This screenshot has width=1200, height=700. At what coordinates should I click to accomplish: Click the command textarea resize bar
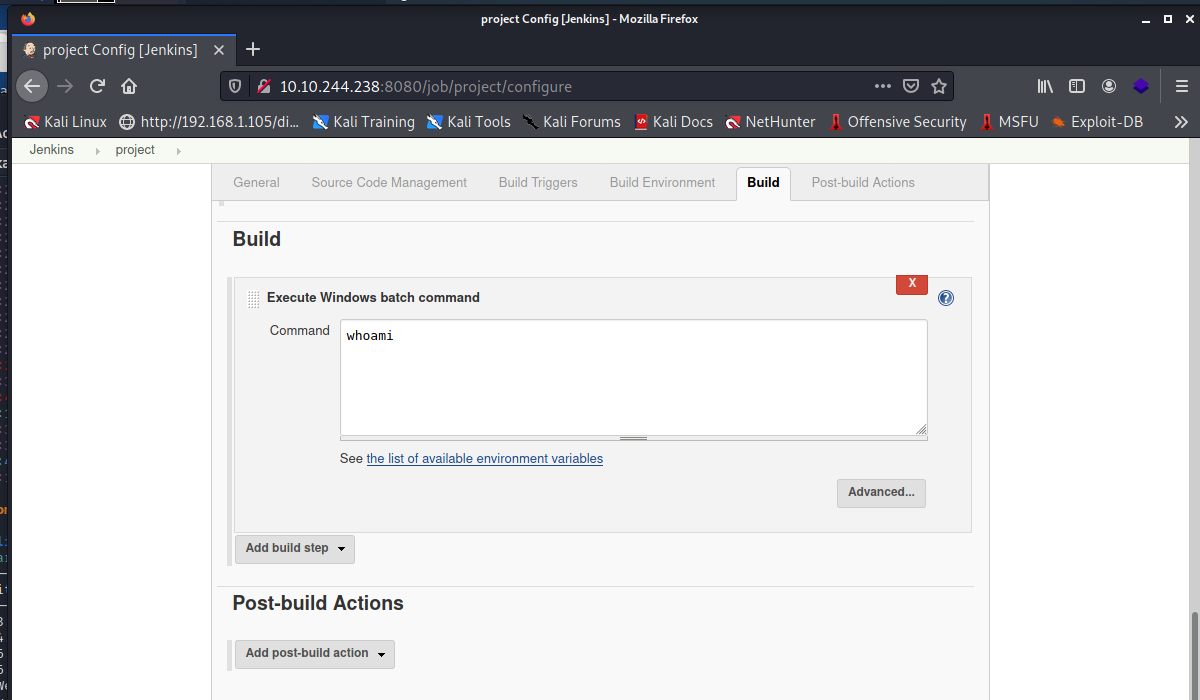pos(633,438)
